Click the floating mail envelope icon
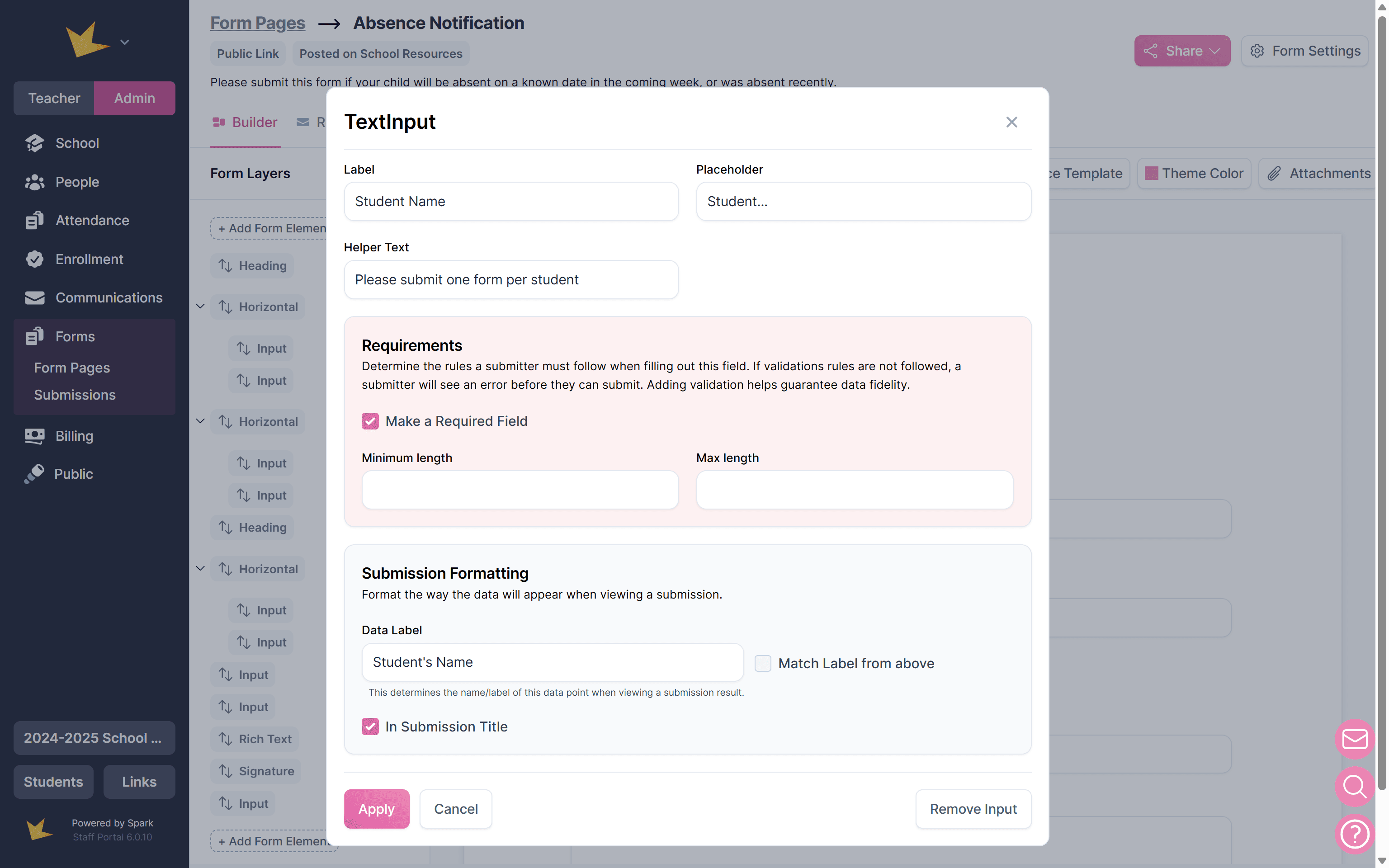 coord(1355,739)
